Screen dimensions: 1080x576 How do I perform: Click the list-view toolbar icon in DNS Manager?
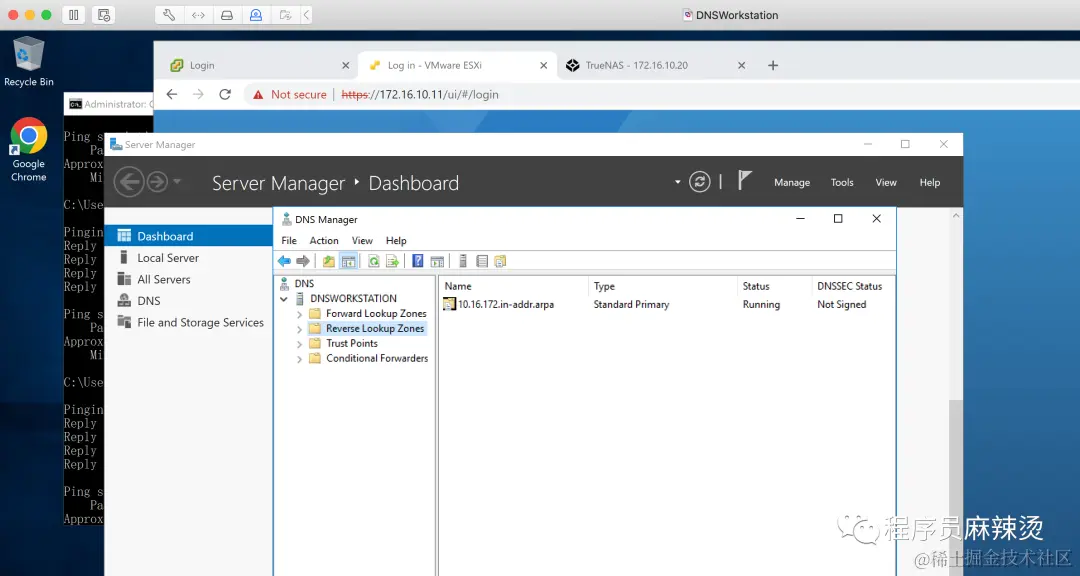482,261
